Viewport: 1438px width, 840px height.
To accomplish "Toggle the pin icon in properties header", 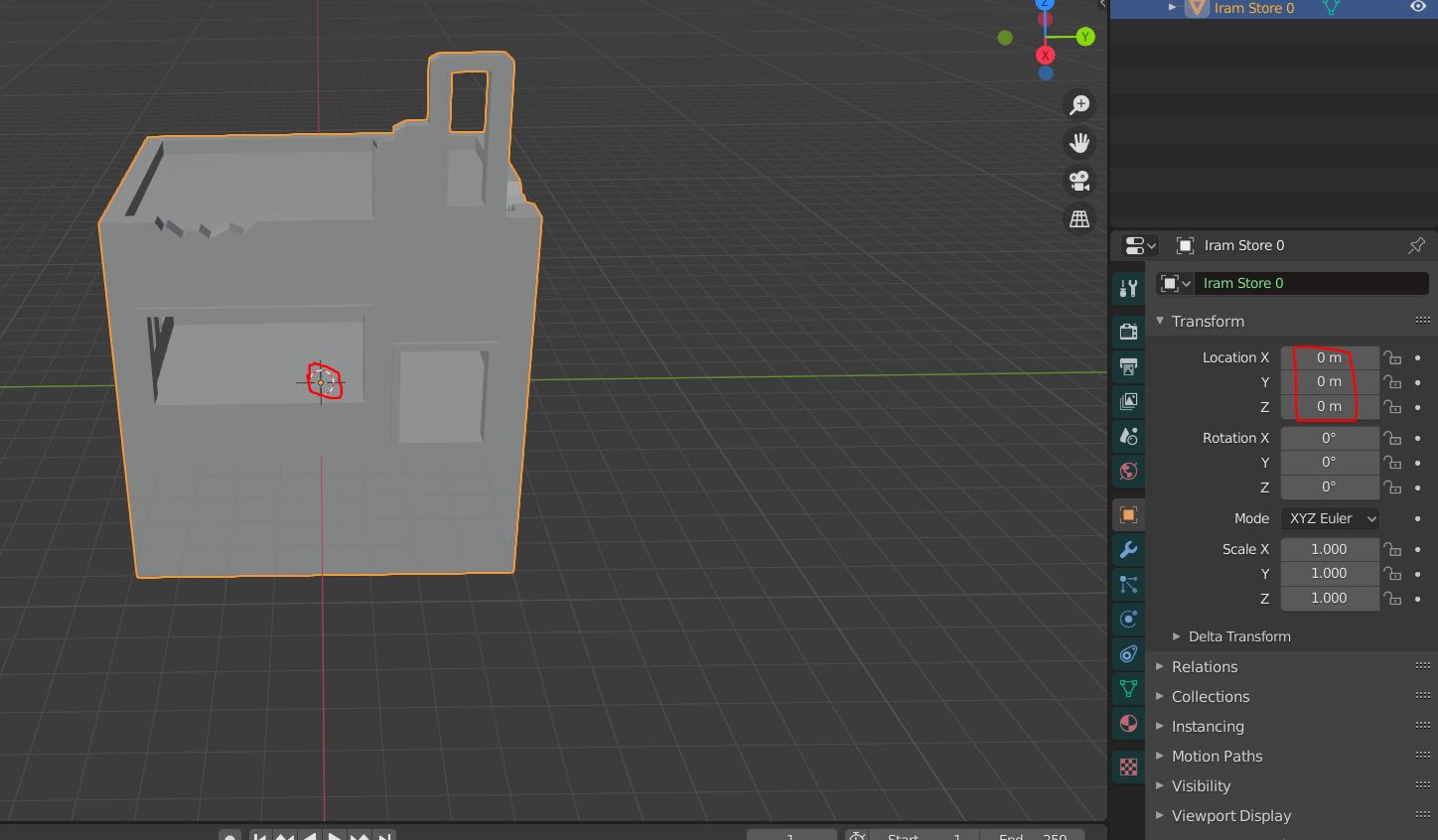I will [1416, 245].
